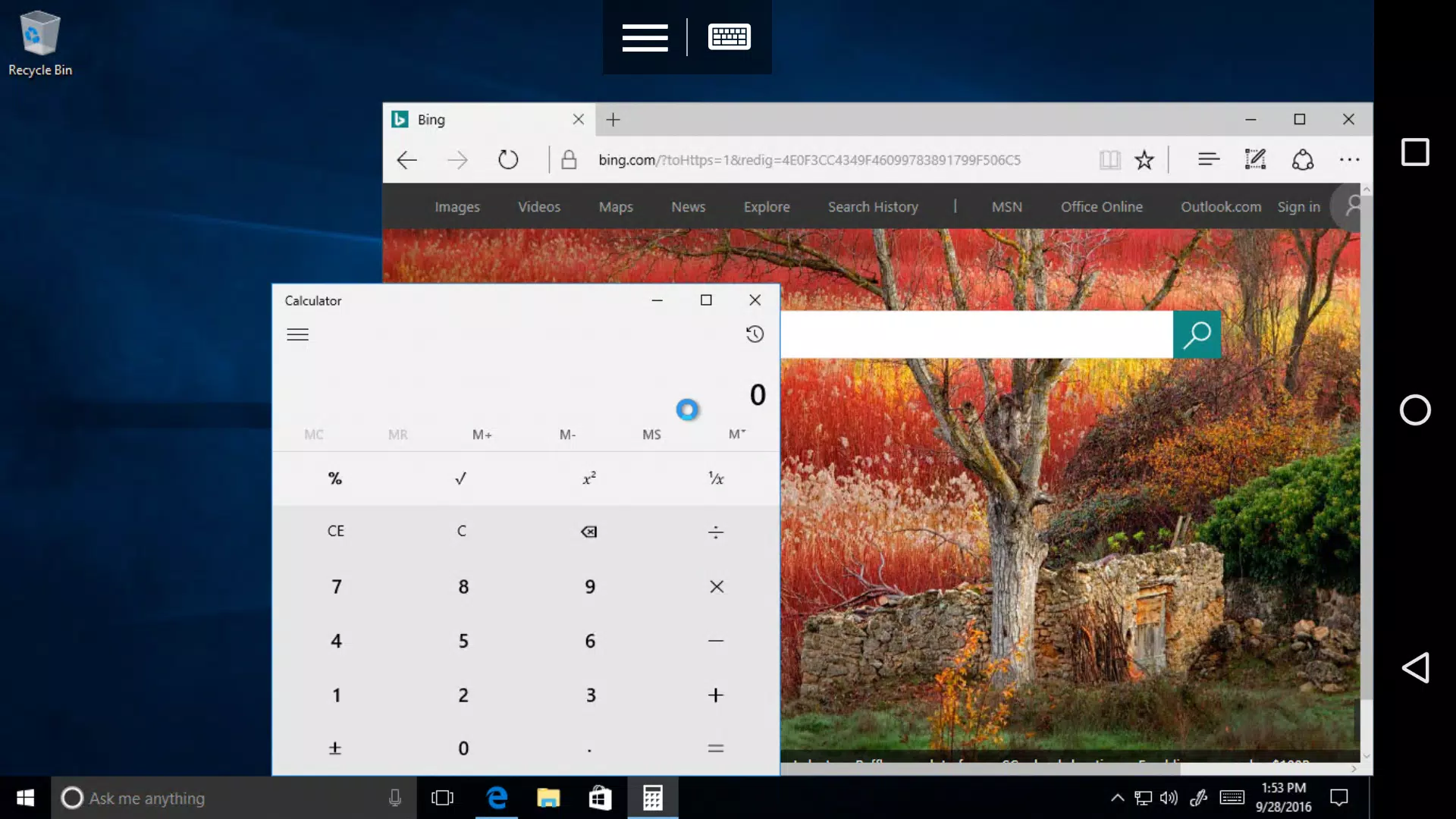Select the 1/x reciprocal button
Viewport: 1456px width, 819px height.
[x=717, y=478]
